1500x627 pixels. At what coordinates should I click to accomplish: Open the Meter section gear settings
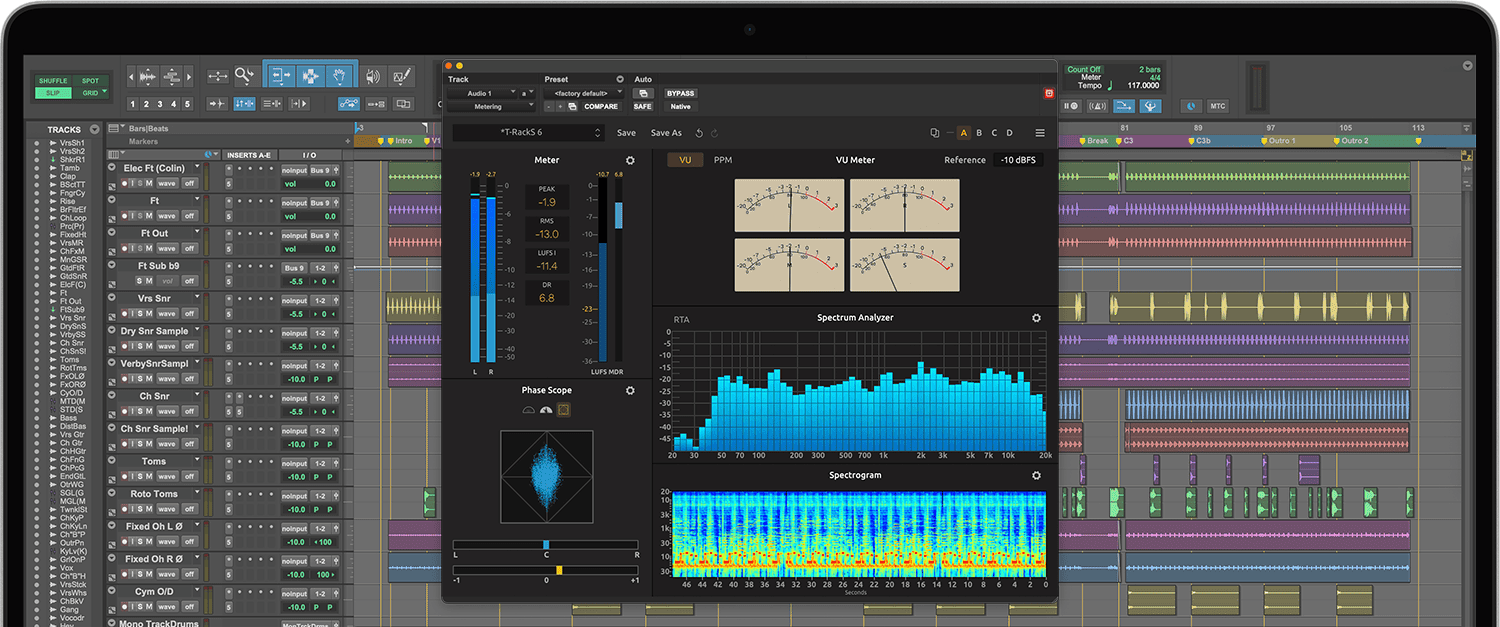[x=630, y=160]
